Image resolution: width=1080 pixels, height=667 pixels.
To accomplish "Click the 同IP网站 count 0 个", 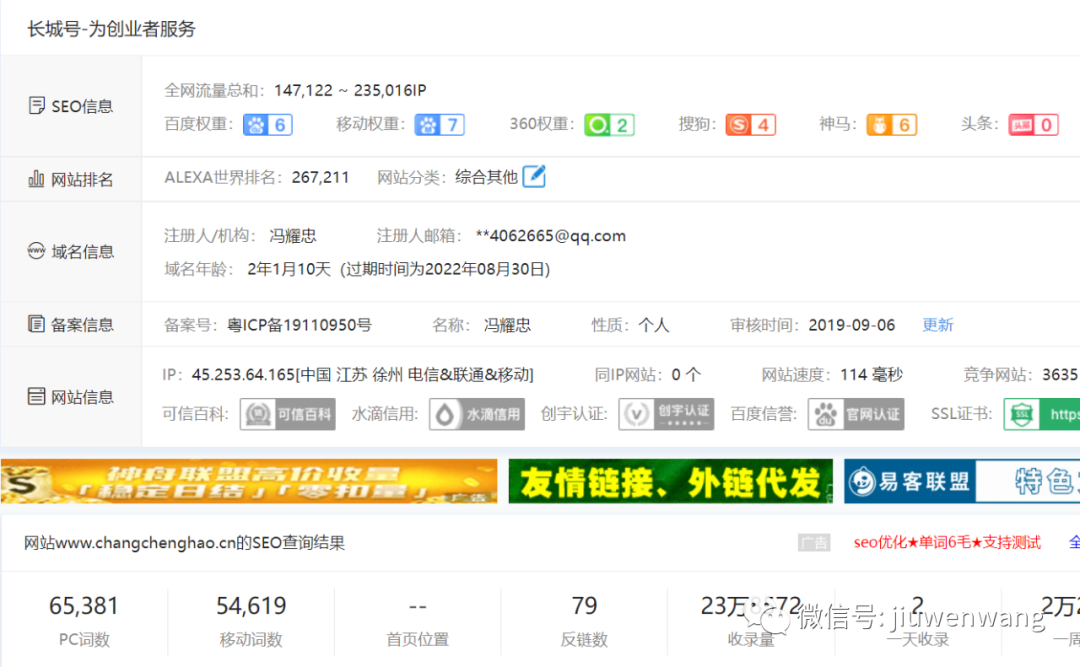I will click(686, 374).
